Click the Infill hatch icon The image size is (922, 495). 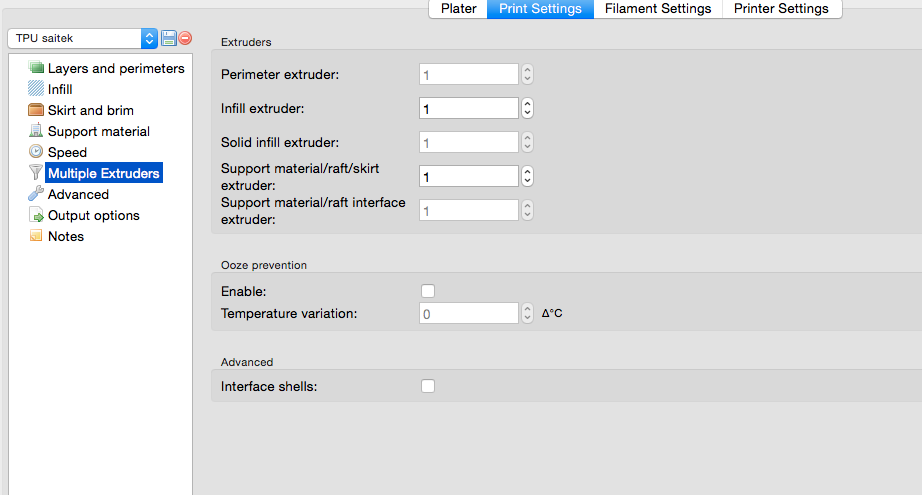tap(37, 89)
